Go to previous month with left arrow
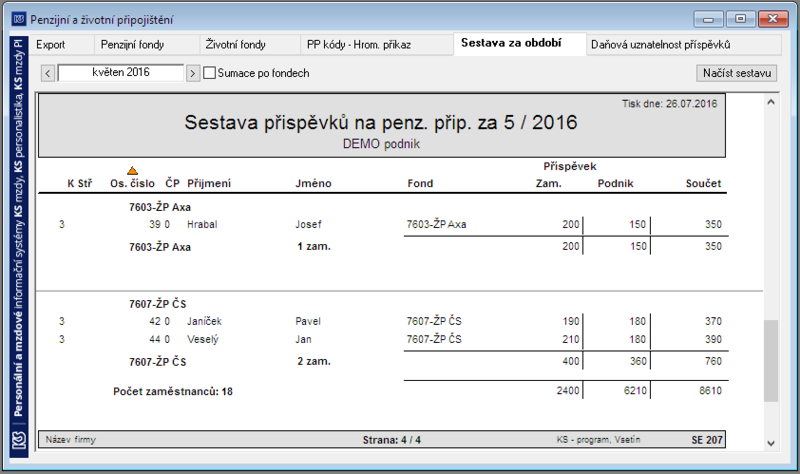Screen dimensions: 800x474 tap(47, 73)
